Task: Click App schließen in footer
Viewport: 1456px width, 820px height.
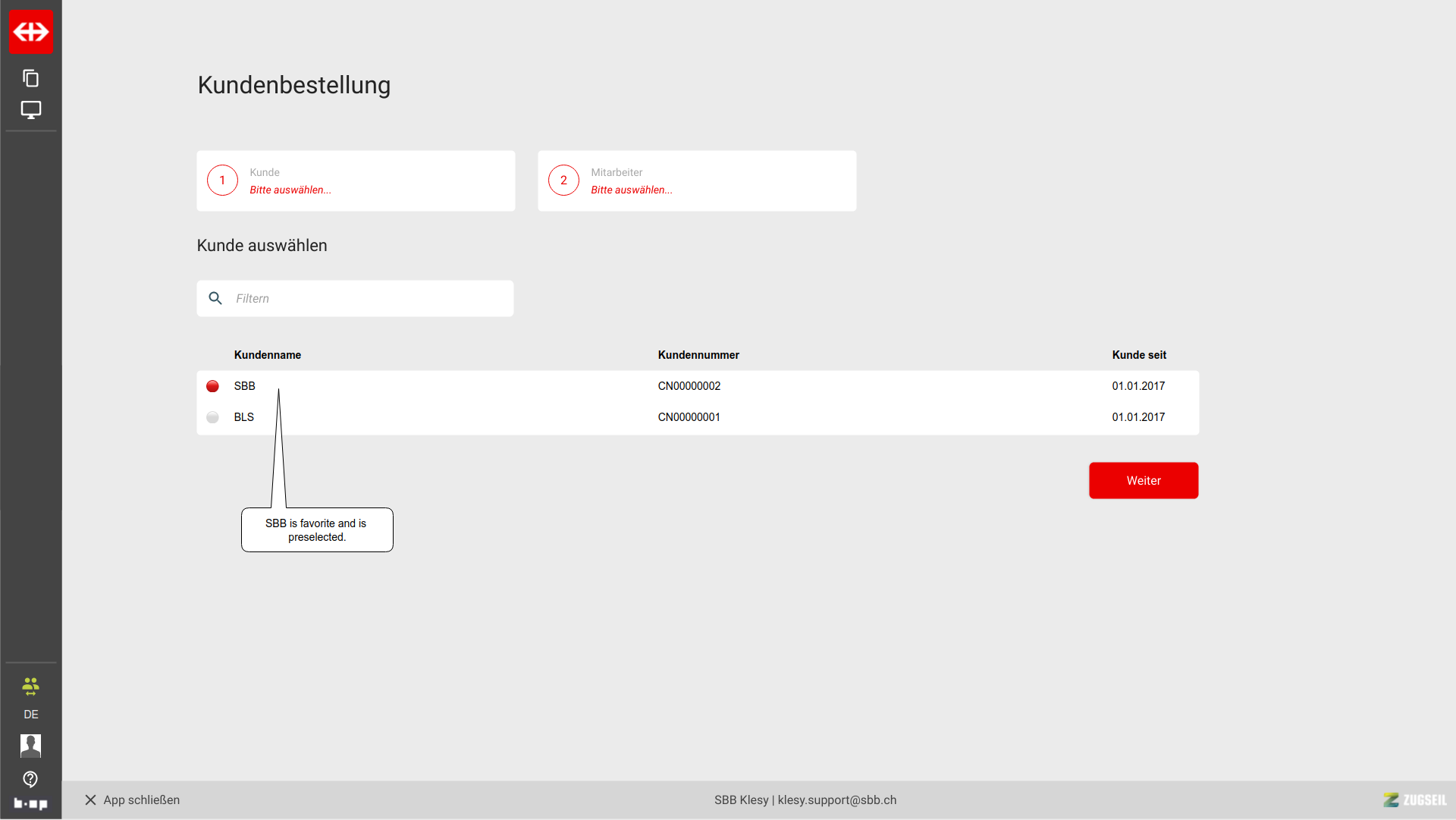Action: (133, 800)
